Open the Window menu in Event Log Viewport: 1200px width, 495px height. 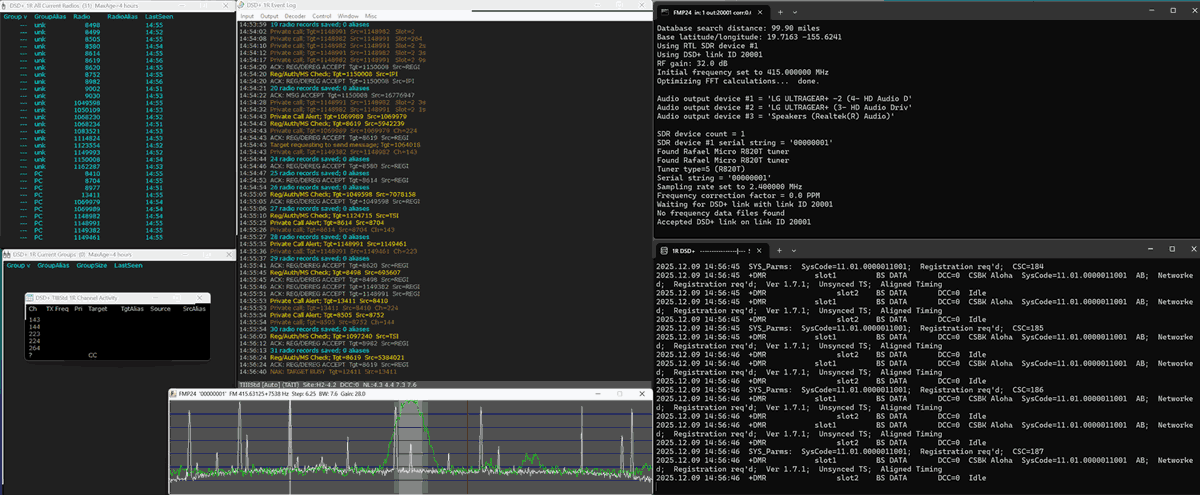pyautogui.click(x=348, y=17)
